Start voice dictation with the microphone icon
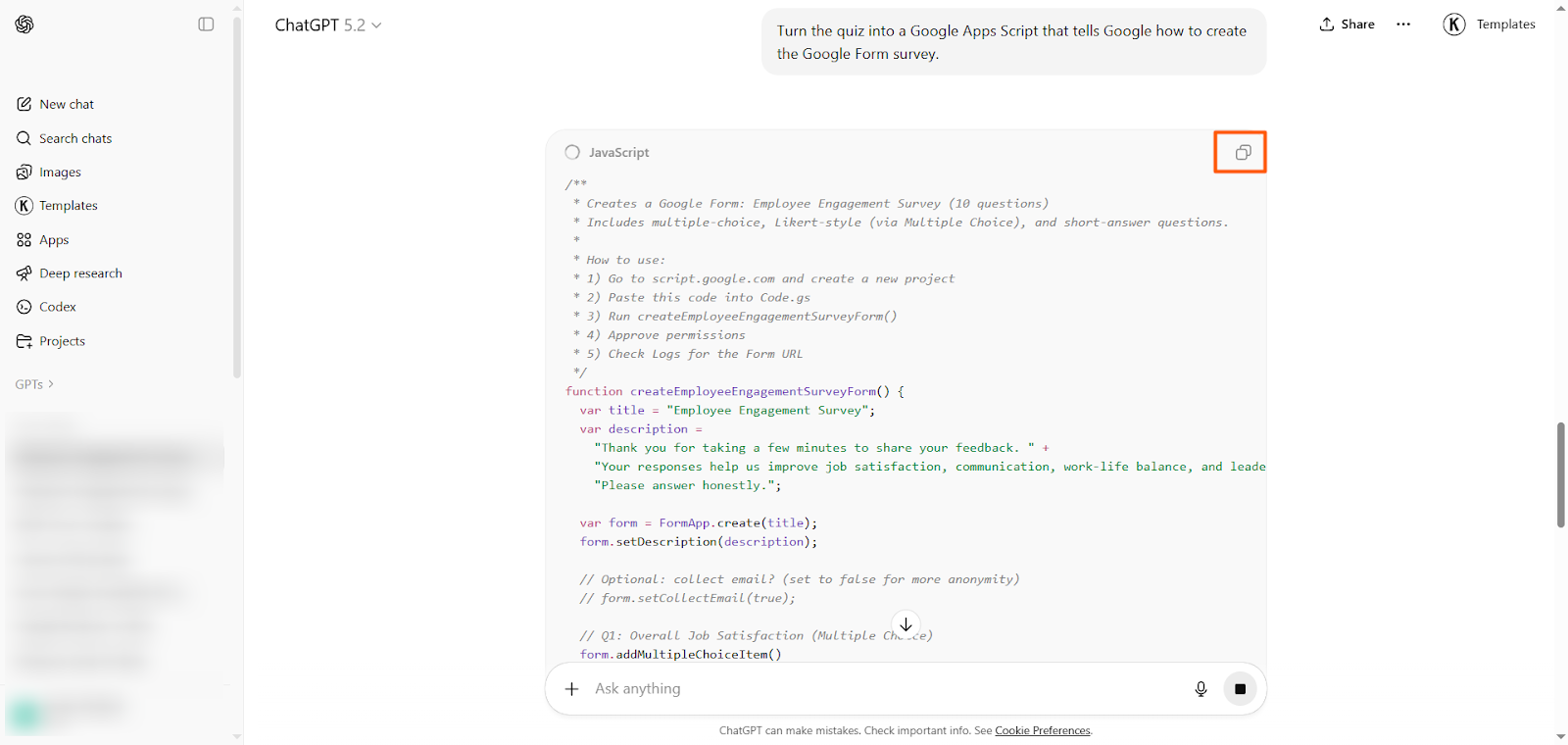 pyautogui.click(x=1200, y=689)
